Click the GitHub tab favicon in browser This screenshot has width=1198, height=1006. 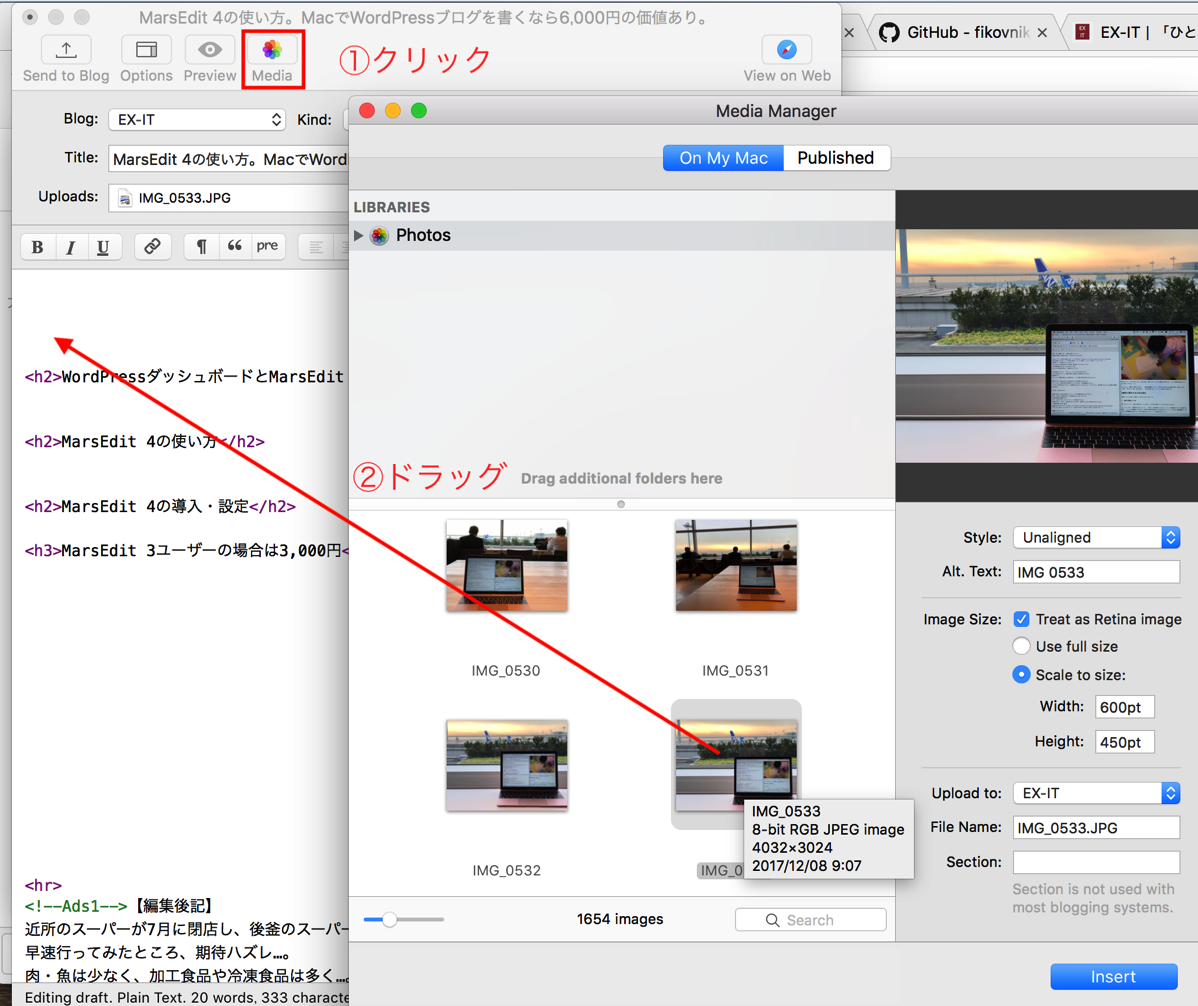pyautogui.click(x=889, y=32)
